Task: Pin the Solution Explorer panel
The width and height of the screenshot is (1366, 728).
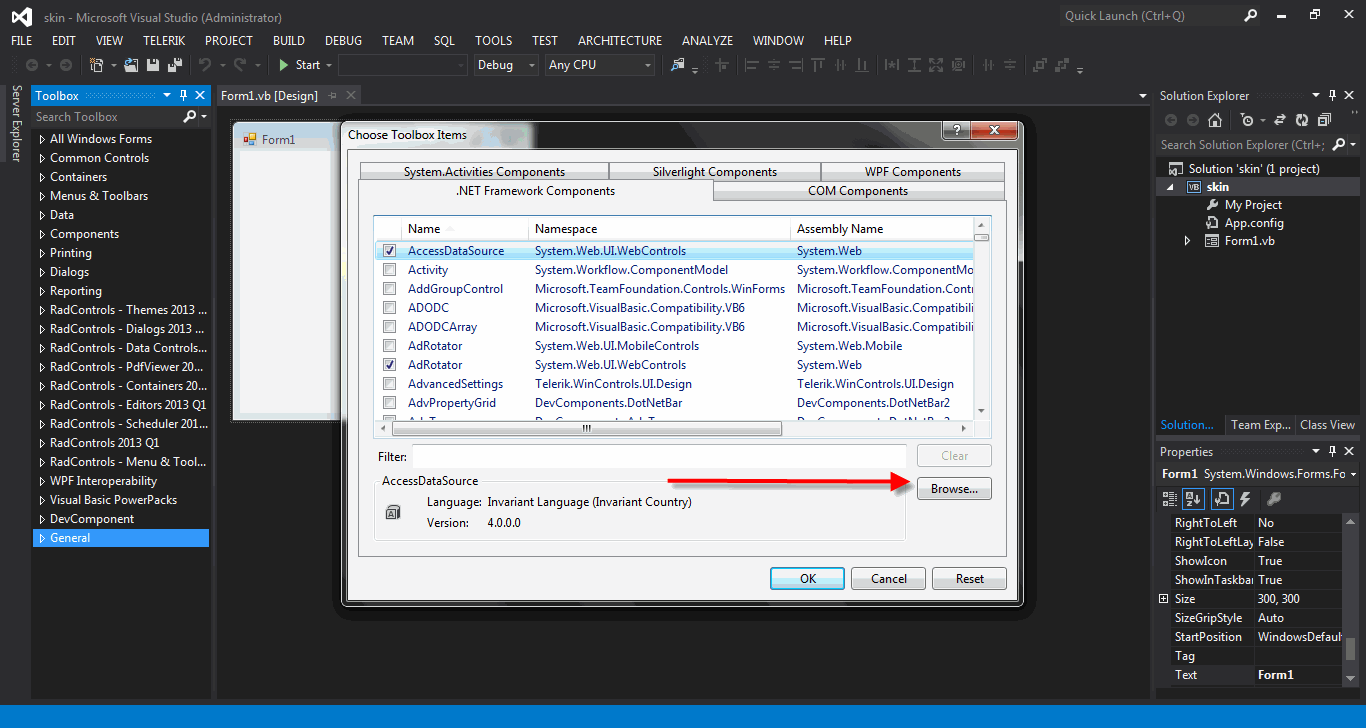Action: tap(1331, 96)
